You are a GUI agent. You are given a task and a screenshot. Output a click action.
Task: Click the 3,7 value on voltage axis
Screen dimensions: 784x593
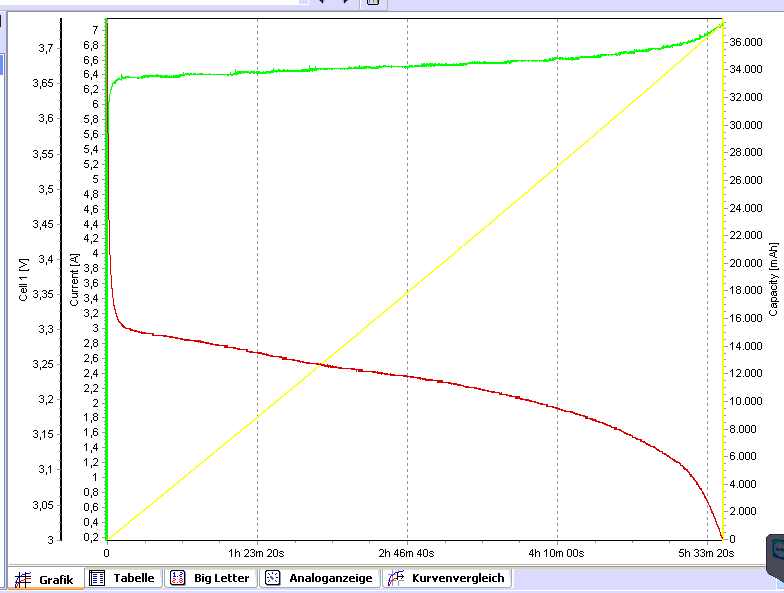[x=46, y=48]
